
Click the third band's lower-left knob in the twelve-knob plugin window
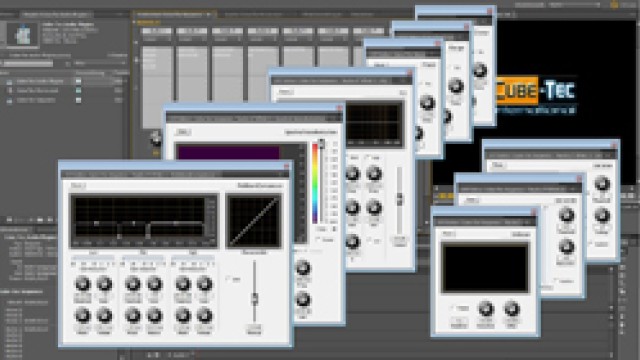coord(182,315)
